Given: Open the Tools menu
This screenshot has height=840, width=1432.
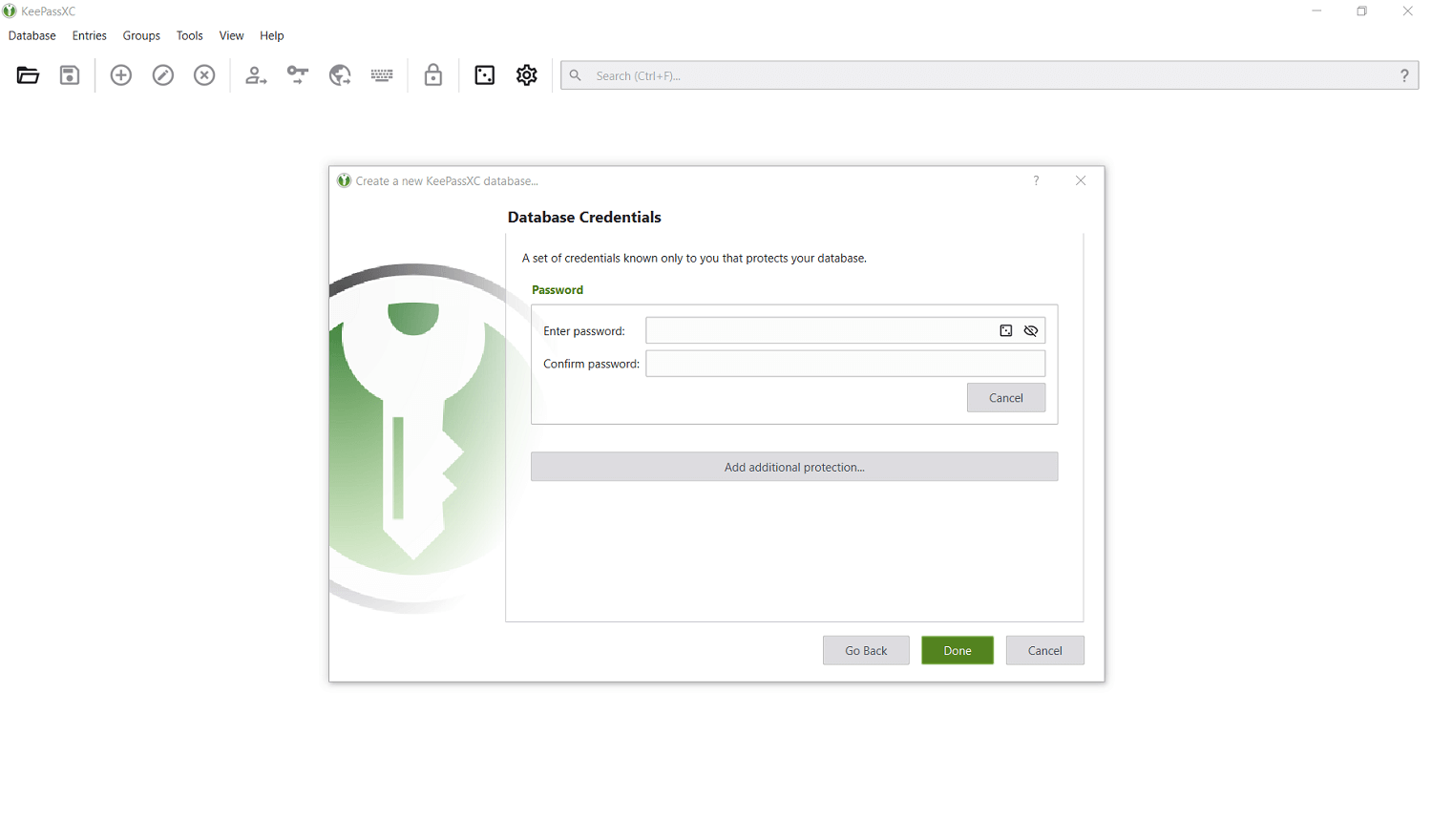Looking at the screenshot, I should (x=190, y=35).
